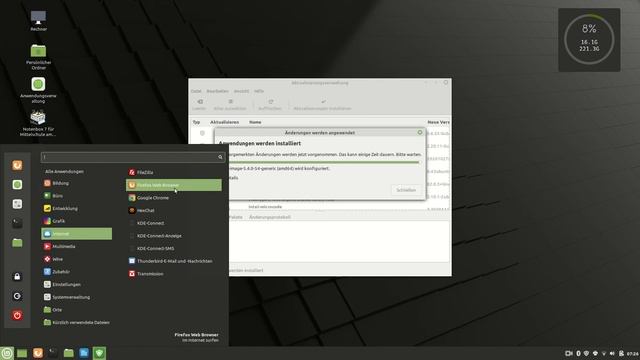Click show desktop icon on the panel
The height and width of the screenshot is (360, 640).
(22, 353)
